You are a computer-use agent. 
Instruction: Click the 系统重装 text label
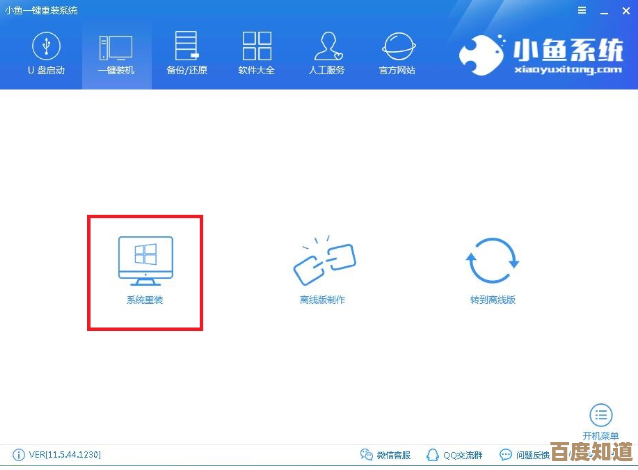tap(145, 300)
